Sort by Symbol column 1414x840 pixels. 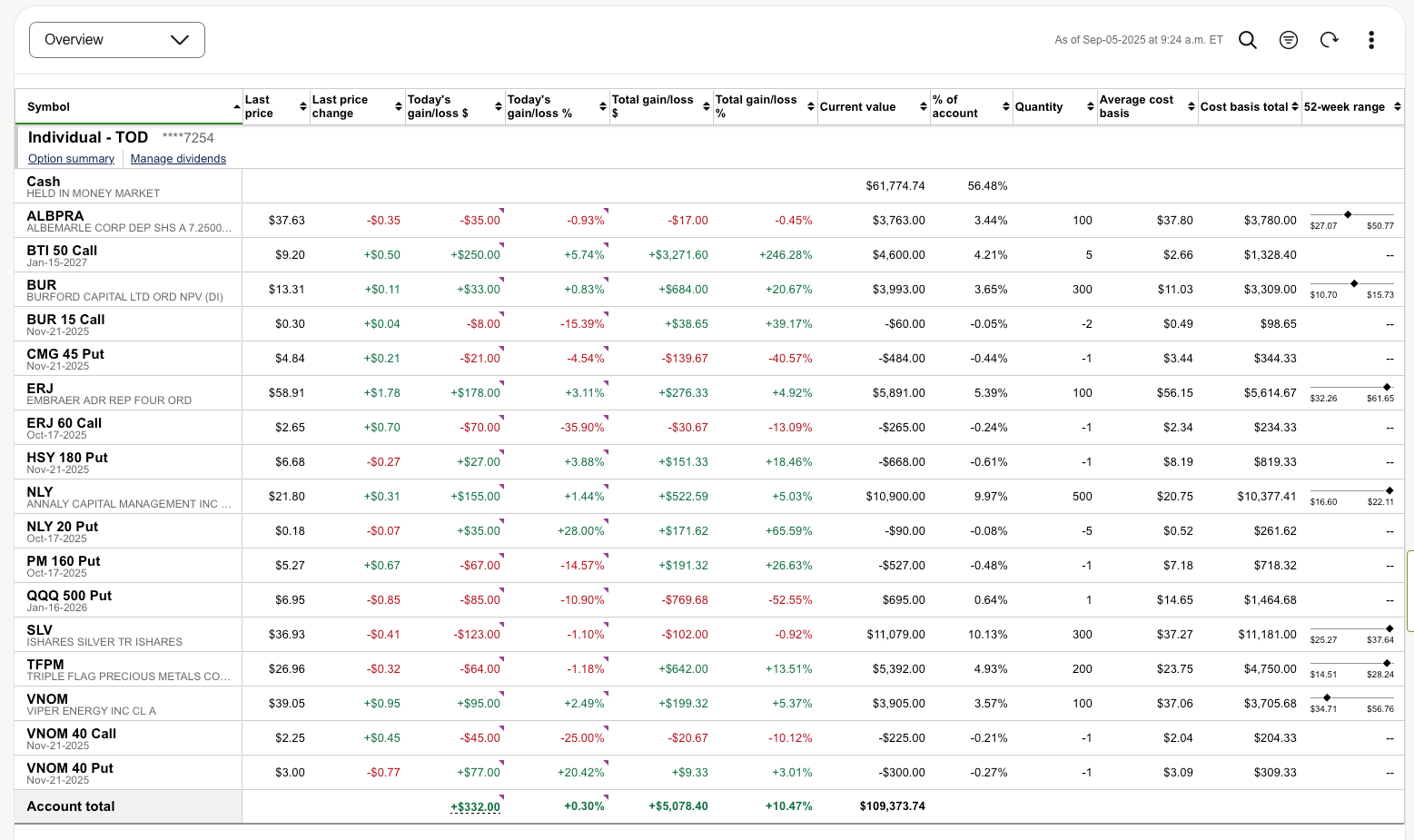coord(129,106)
